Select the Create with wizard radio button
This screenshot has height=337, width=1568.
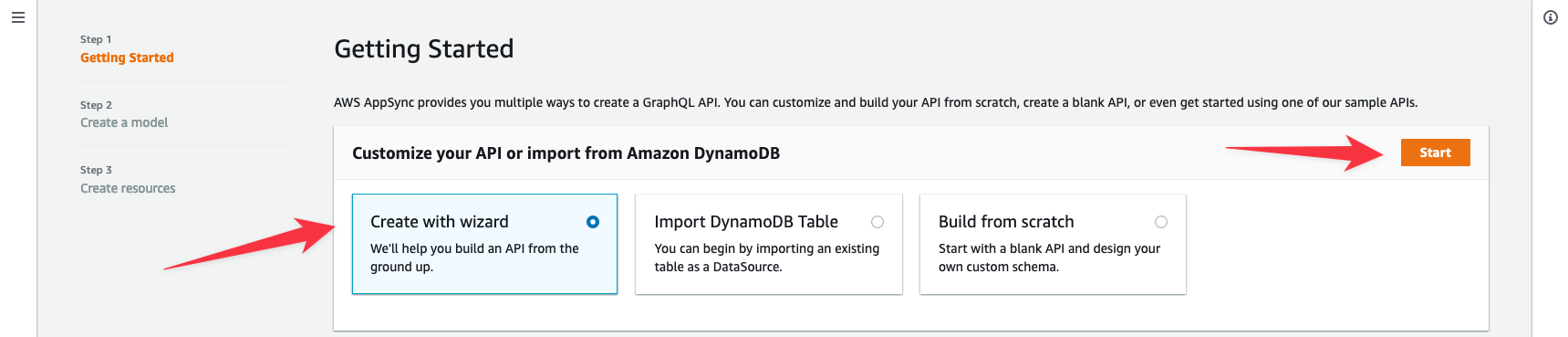click(x=593, y=222)
